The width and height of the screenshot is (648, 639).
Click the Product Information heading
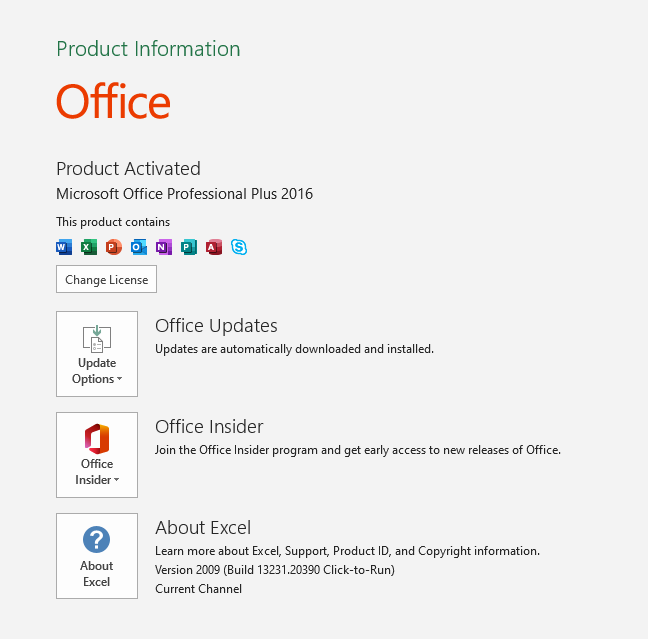click(148, 49)
